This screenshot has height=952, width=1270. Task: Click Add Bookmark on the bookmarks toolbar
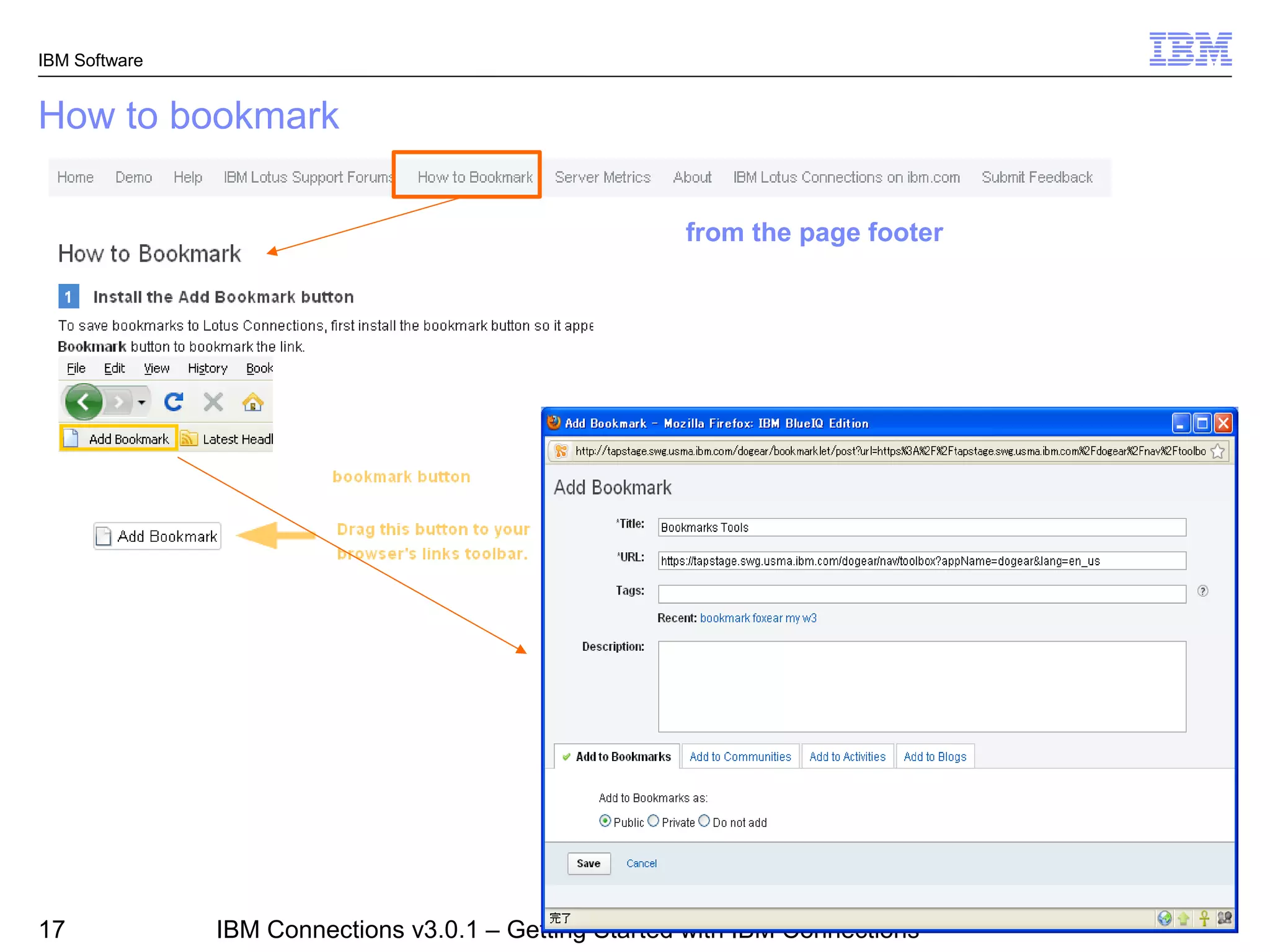(118, 438)
